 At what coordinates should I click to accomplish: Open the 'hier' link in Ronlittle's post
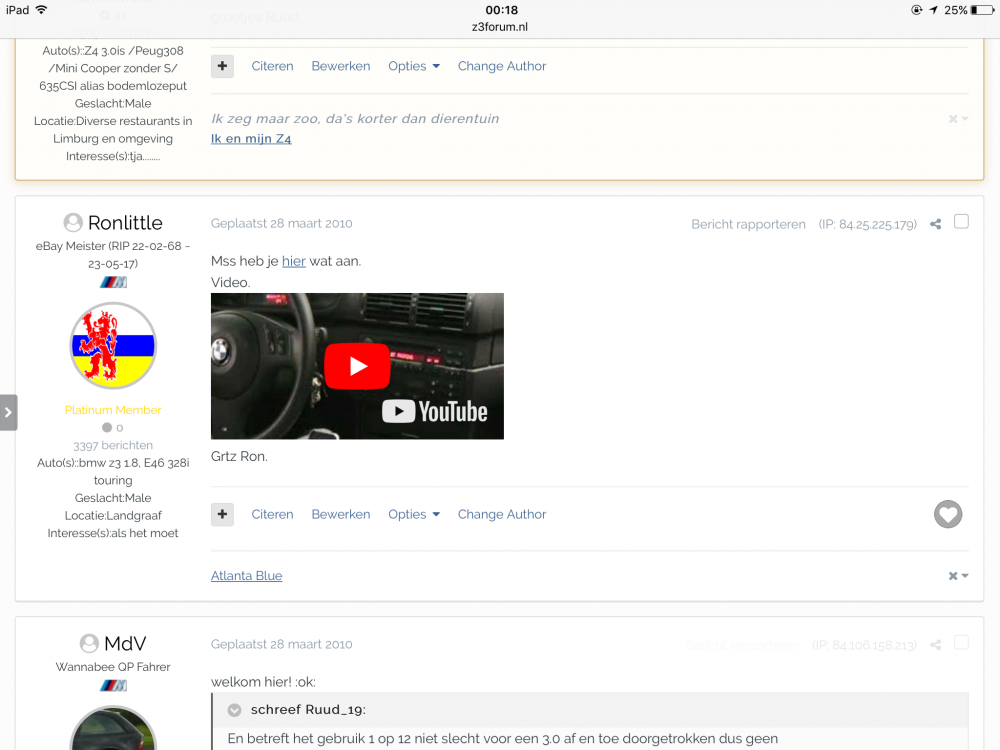[x=293, y=261]
